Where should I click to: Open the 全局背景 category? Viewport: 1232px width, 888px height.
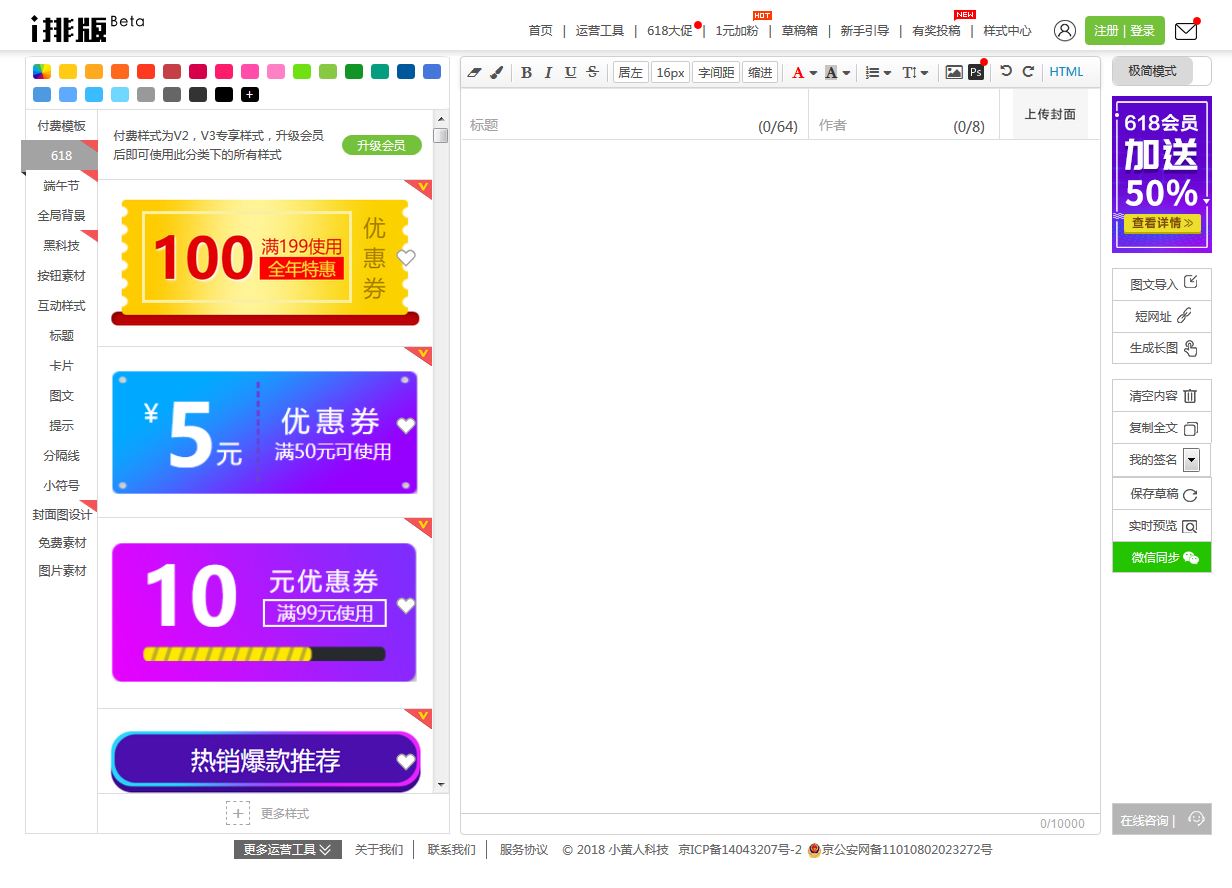(x=61, y=215)
